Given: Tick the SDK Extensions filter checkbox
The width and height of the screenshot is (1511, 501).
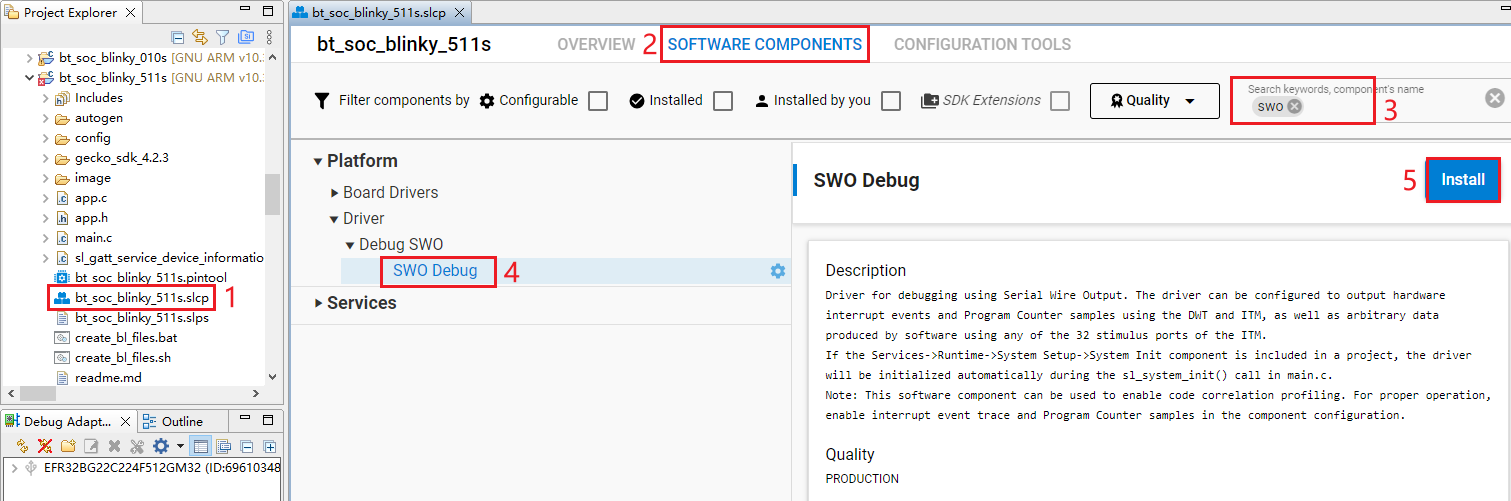Looking at the screenshot, I should tap(1060, 101).
